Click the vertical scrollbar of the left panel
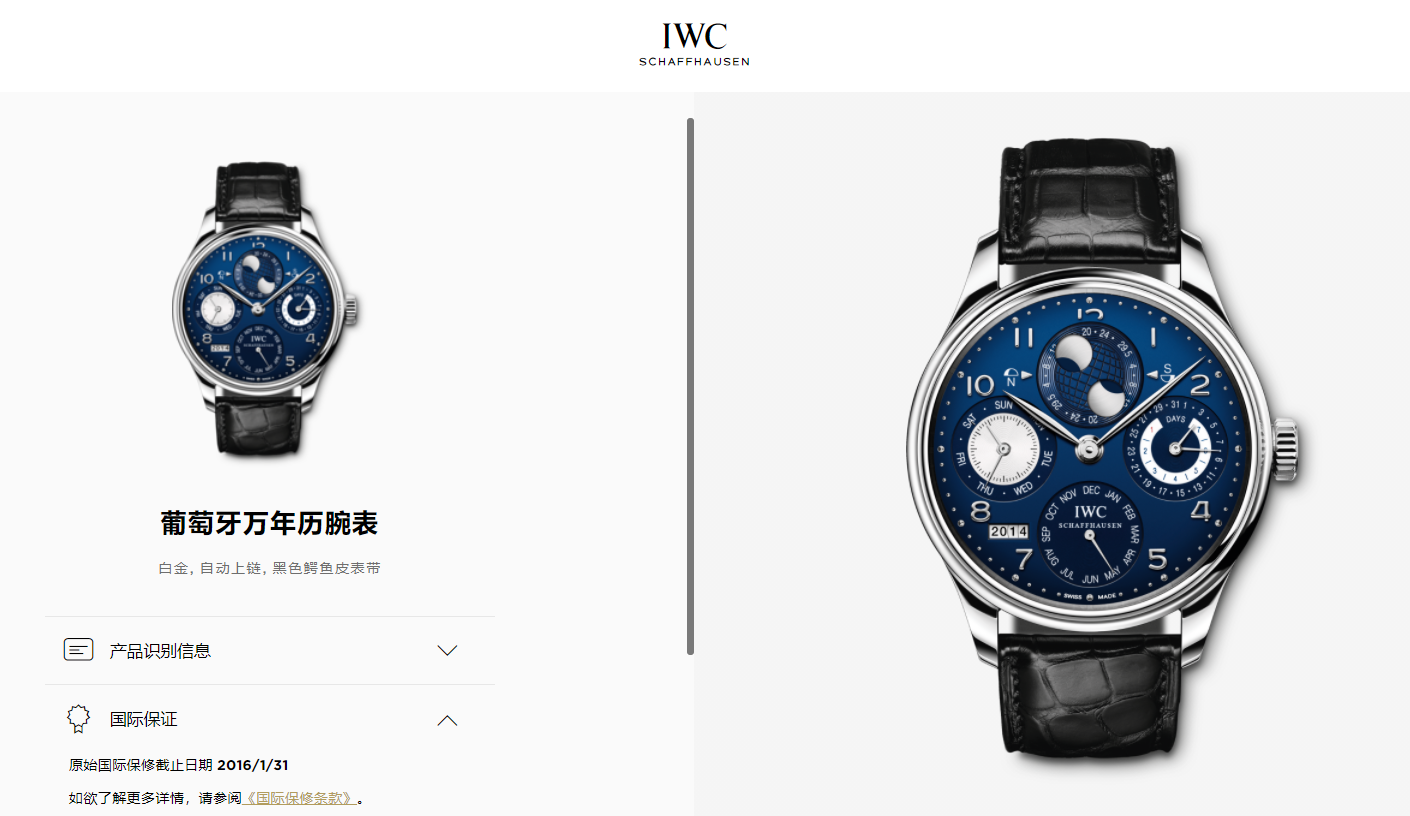This screenshot has height=816, width=1410. pyautogui.click(x=690, y=387)
